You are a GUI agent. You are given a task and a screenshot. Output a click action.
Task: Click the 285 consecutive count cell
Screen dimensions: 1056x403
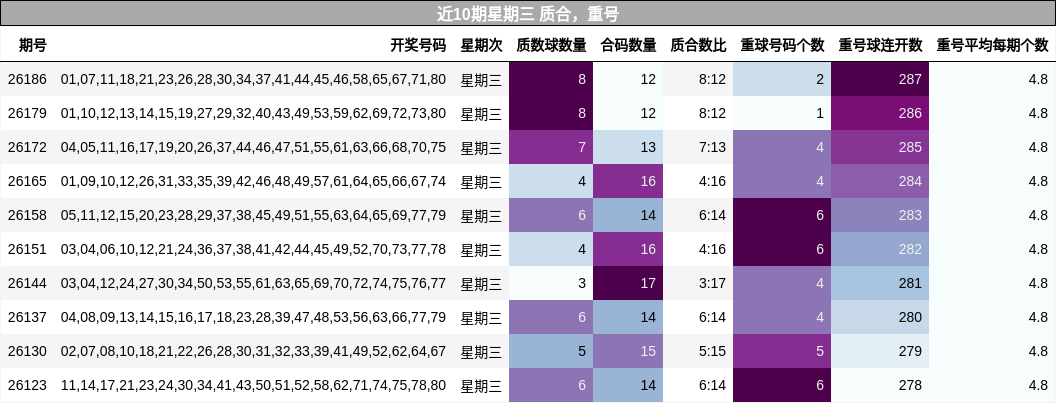click(880, 148)
